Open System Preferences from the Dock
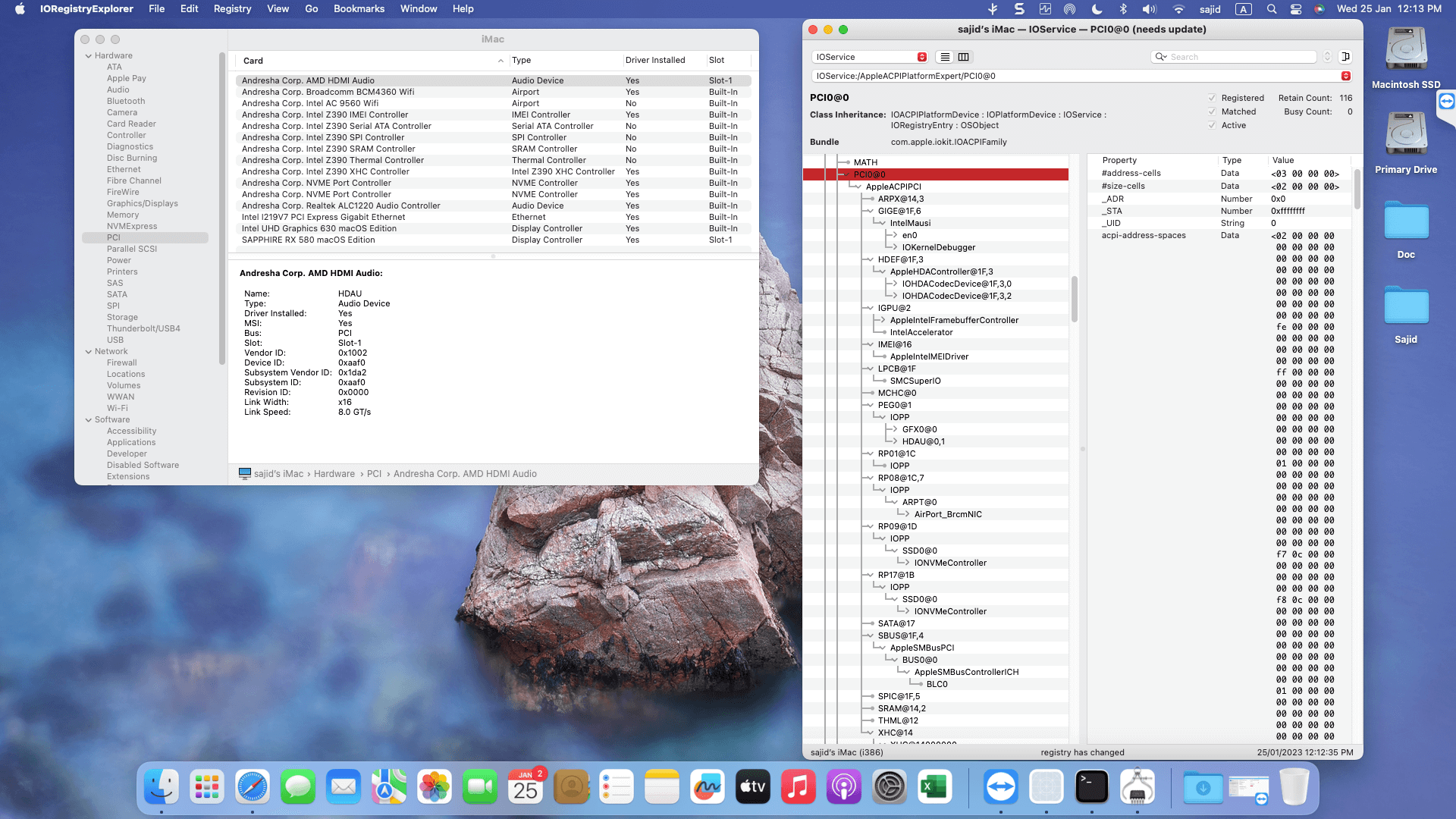Viewport: 1456px width, 819px height. pyautogui.click(x=890, y=787)
